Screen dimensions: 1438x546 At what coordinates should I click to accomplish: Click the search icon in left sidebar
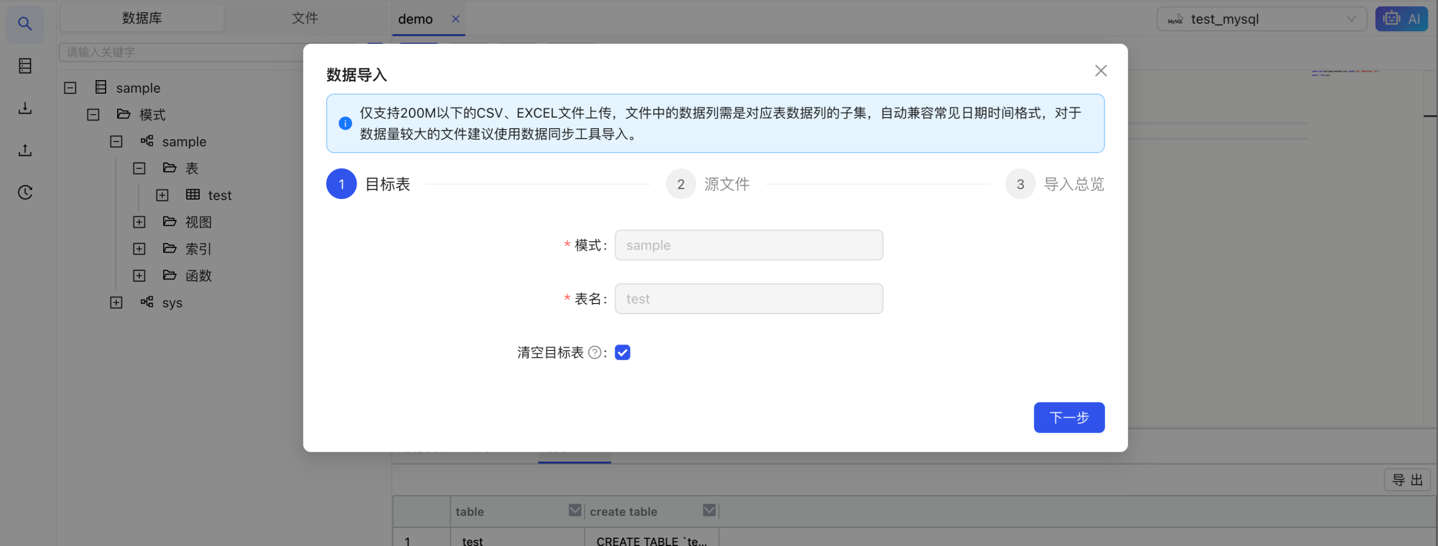[25, 23]
